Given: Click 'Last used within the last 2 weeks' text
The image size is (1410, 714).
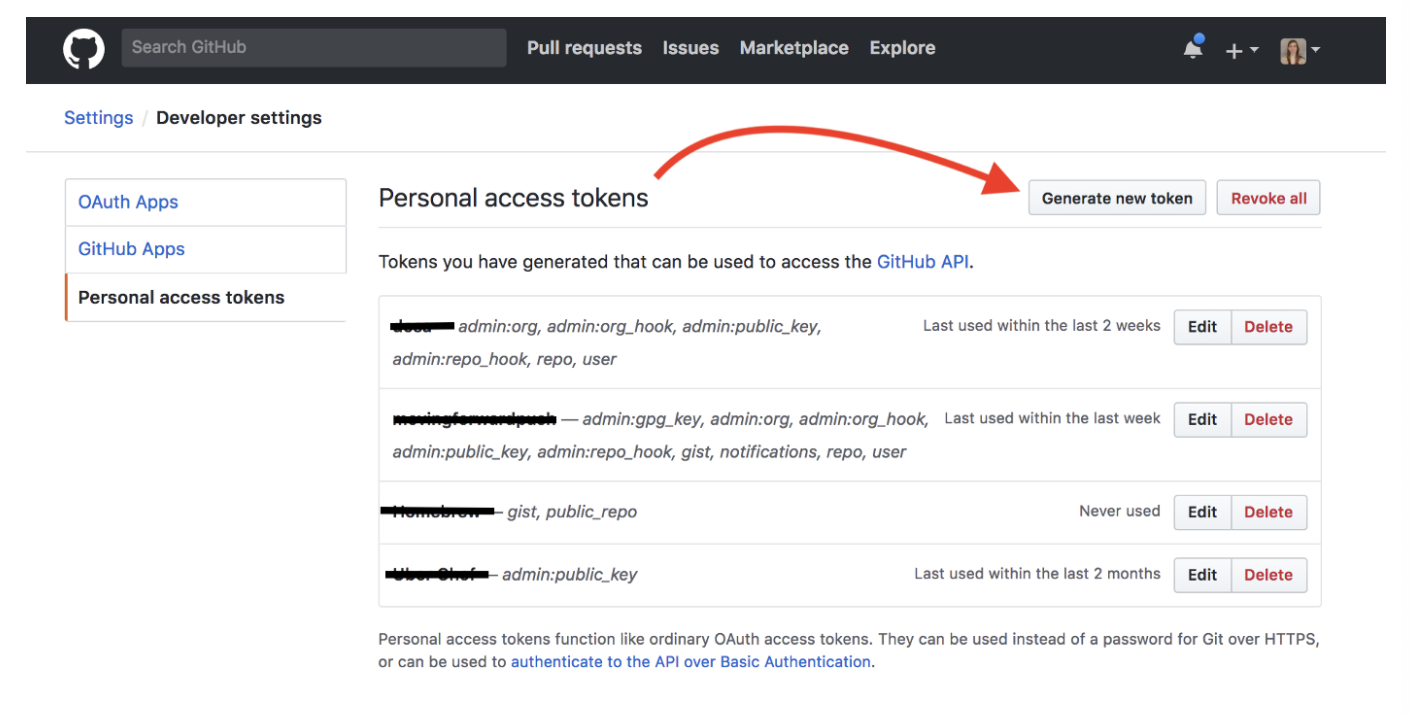Looking at the screenshot, I should coord(1042,326).
